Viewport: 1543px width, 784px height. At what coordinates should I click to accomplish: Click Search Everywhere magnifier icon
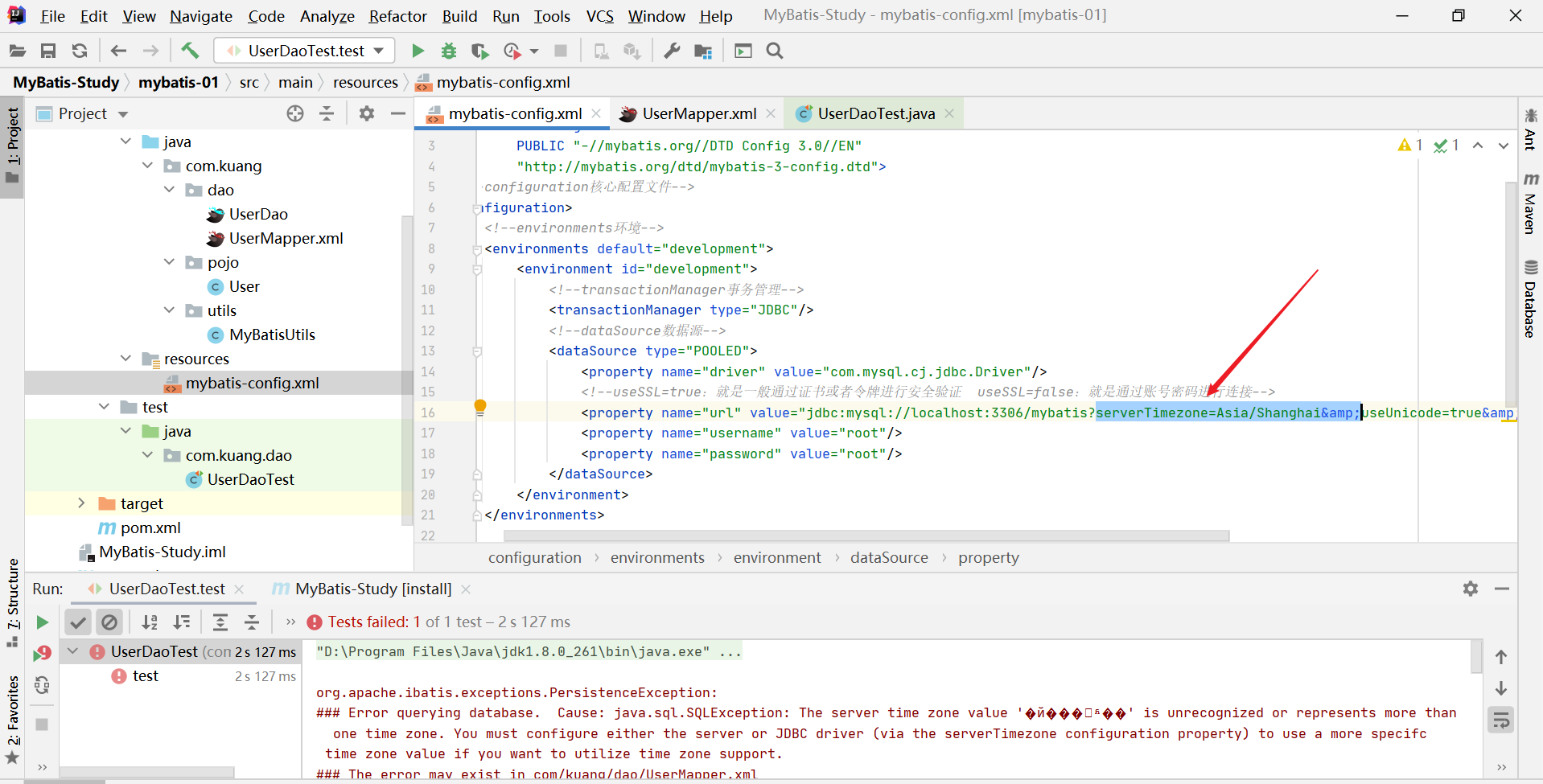click(775, 51)
